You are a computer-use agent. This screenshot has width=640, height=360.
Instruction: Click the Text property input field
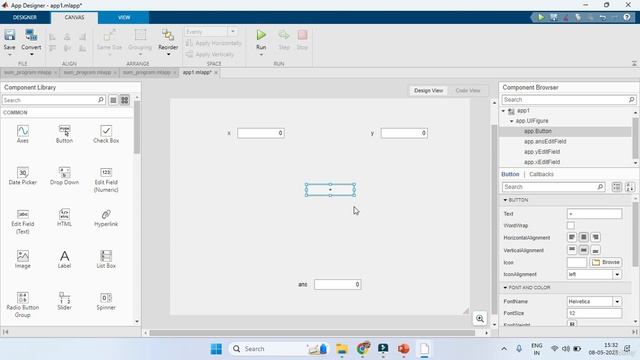tap(594, 213)
